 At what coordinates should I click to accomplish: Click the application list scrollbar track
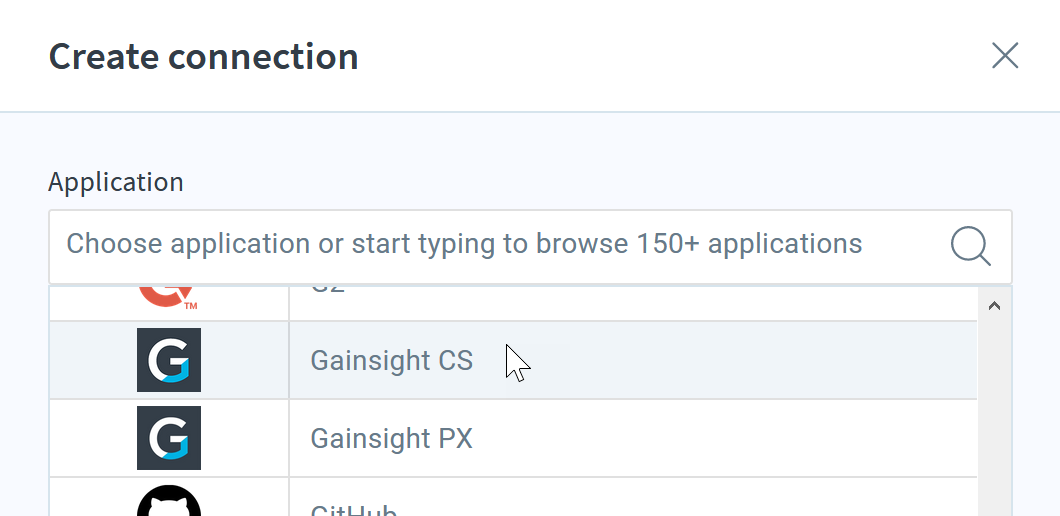click(x=994, y=419)
